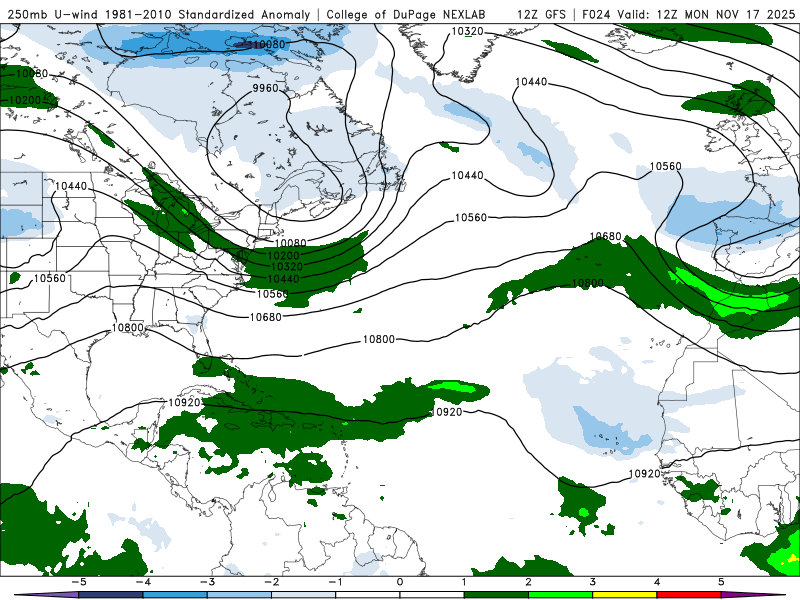Click the '1' legend tick label
This screenshot has width=800, height=600.
coord(464,582)
